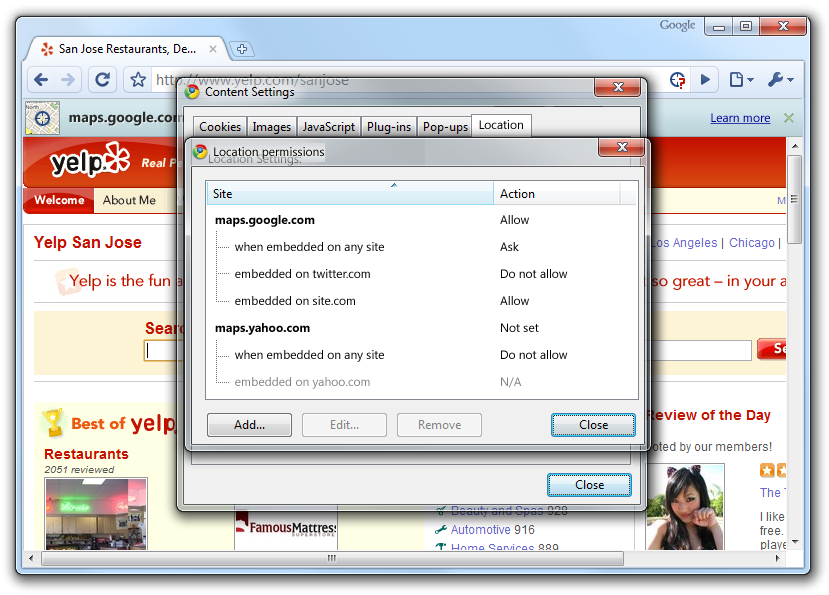The image size is (829, 595).
Task: Open the Pop-ups tab
Action: [x=445, y=127]
